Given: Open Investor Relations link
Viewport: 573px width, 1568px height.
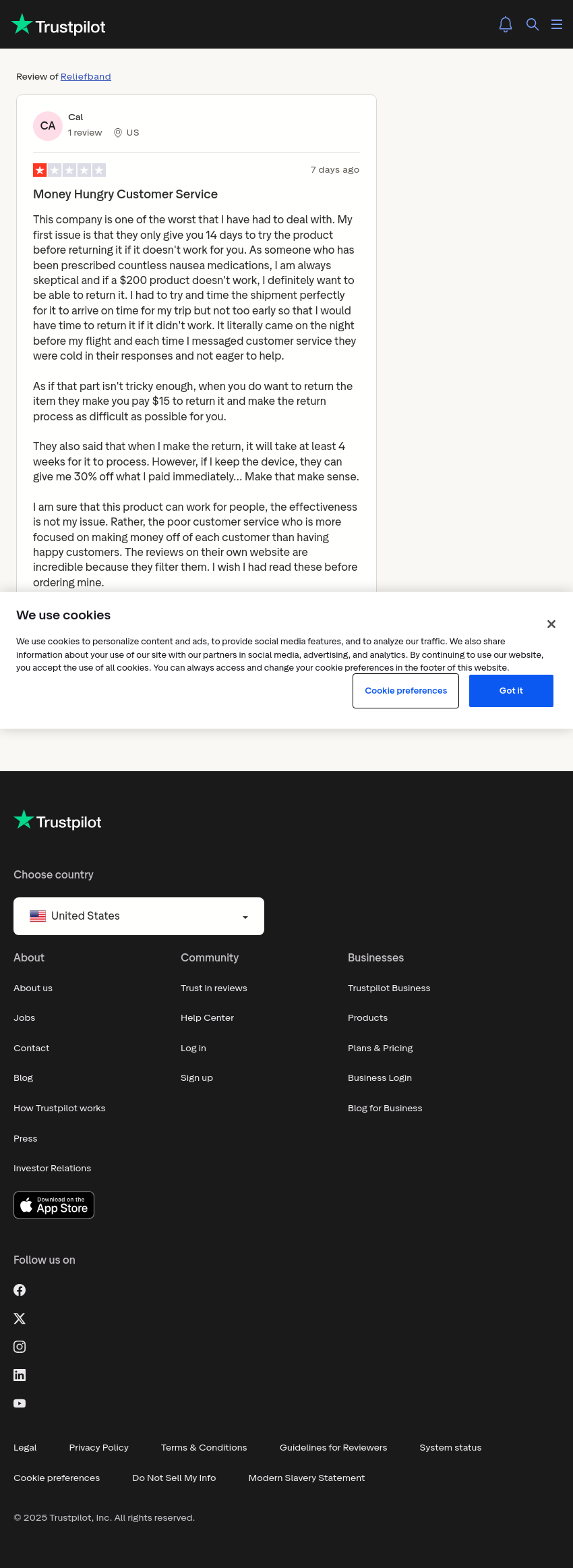Looking at the screenshot, I should (53, 1169).
